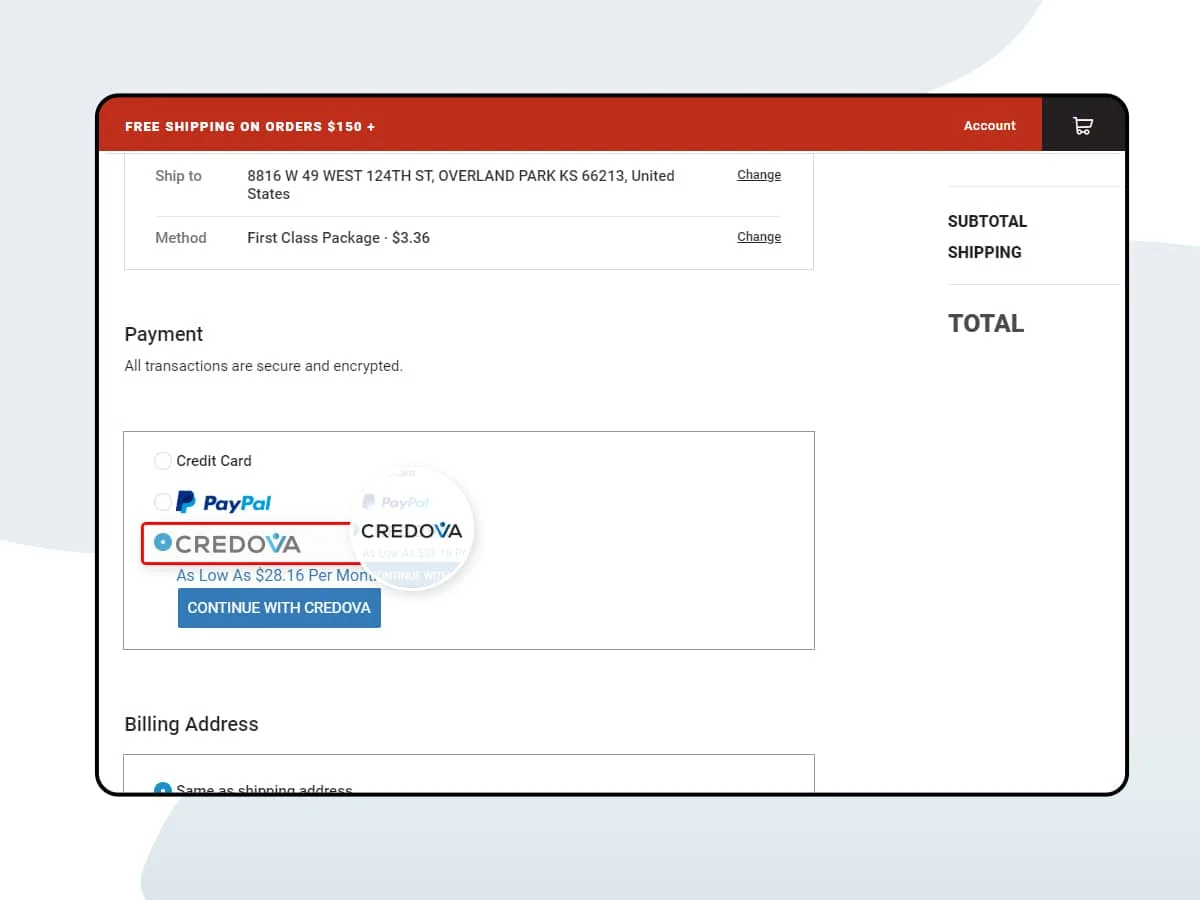The width and height of the screenshot is (1200, 900).
Task: Click Continue With Credova button
Action: coord(279,608)
